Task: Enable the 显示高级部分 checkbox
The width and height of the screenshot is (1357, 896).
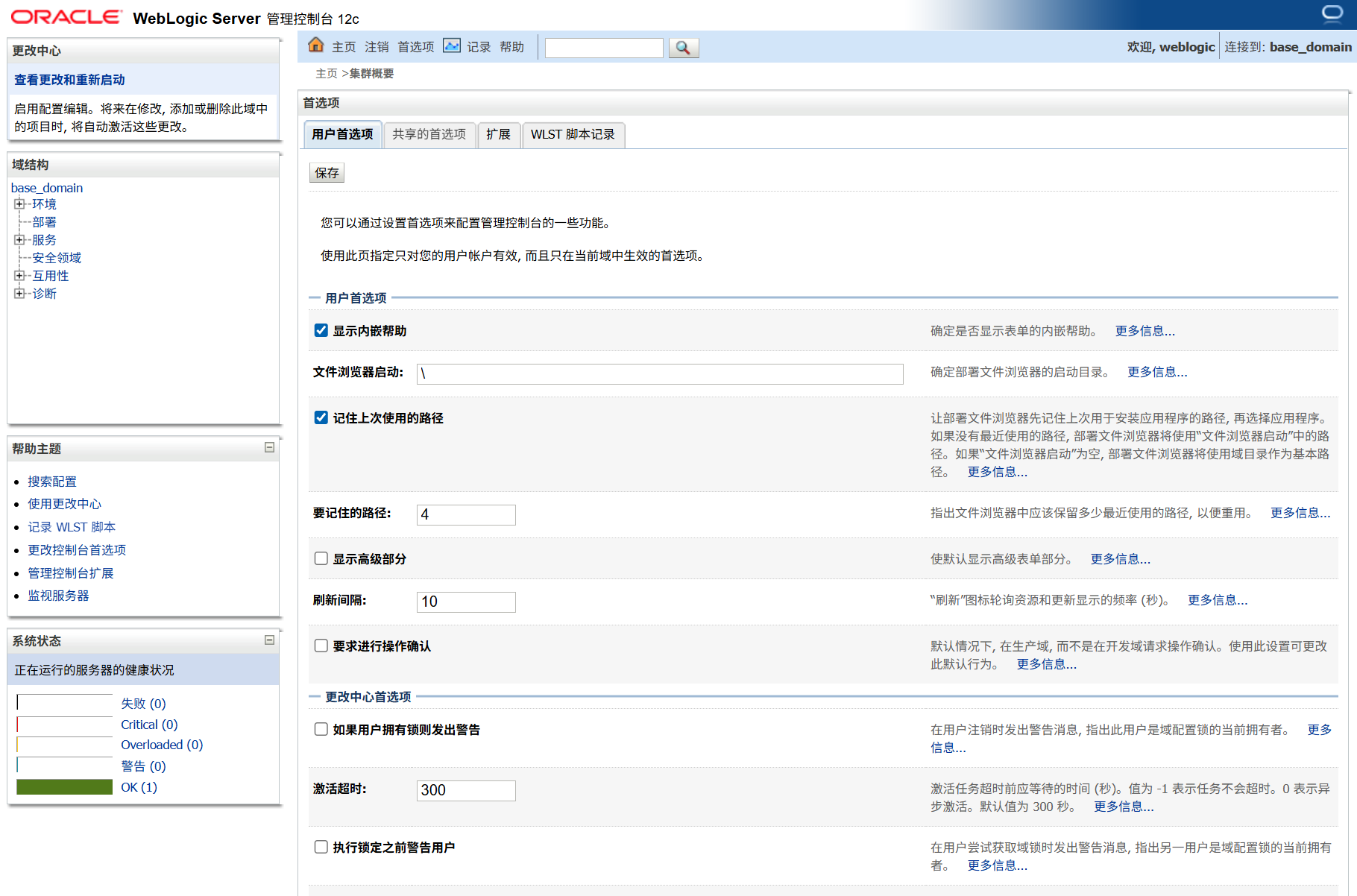Action: [x=321, y=558]
